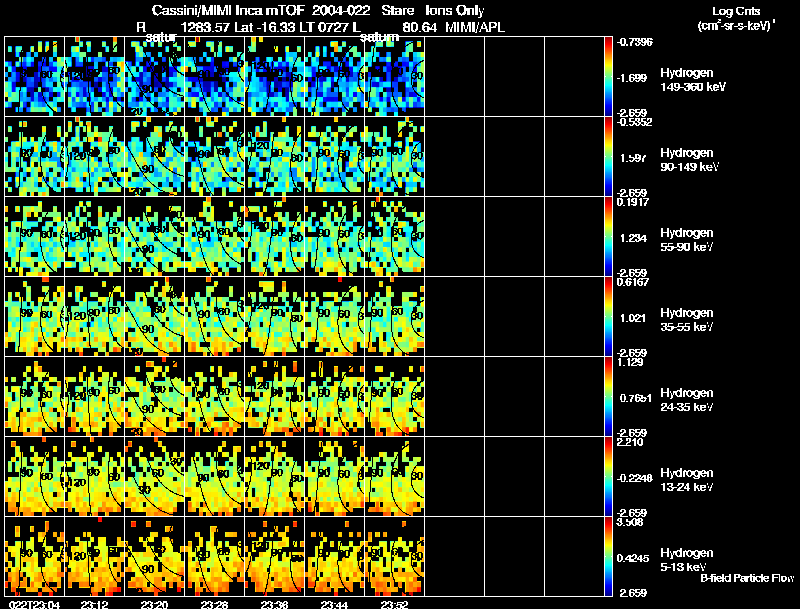Click the 'Hydrogen 5-13 keV' row label
This screenshot has height=609, width=800.
click(687, 560)
